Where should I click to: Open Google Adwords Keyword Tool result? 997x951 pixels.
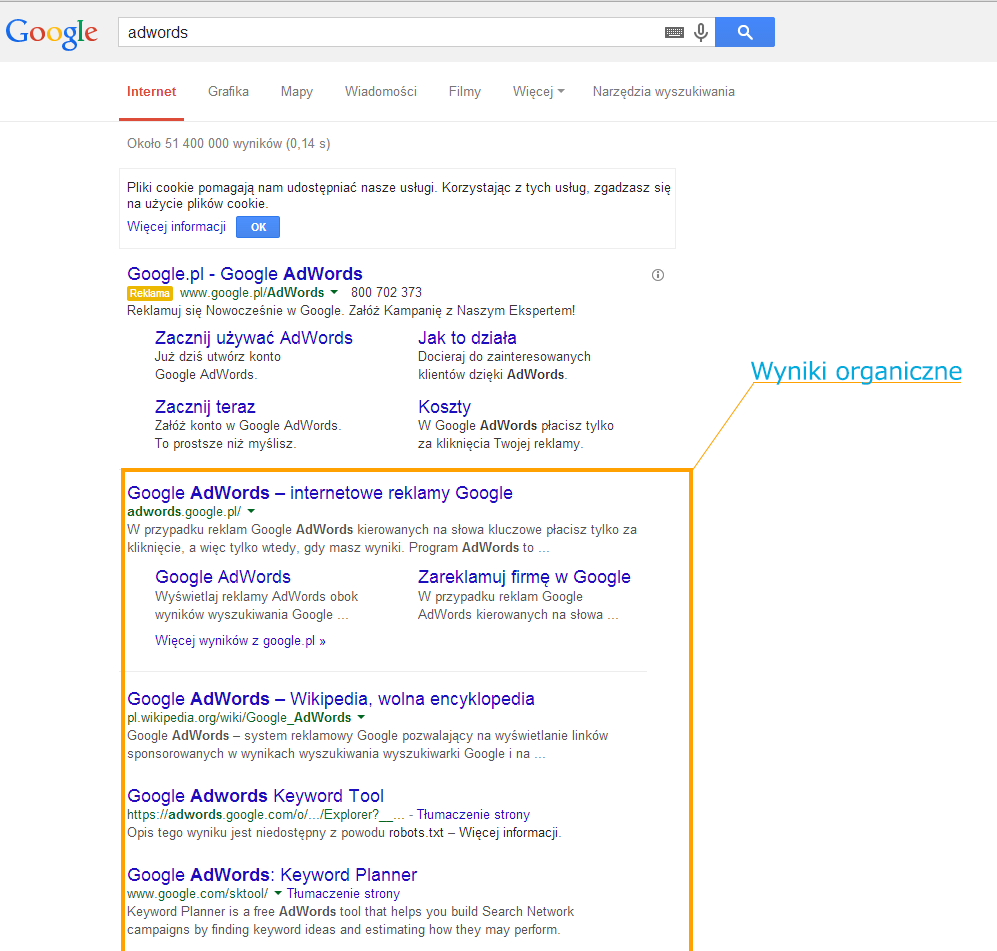pyautogui.click(x=256, y=796)
